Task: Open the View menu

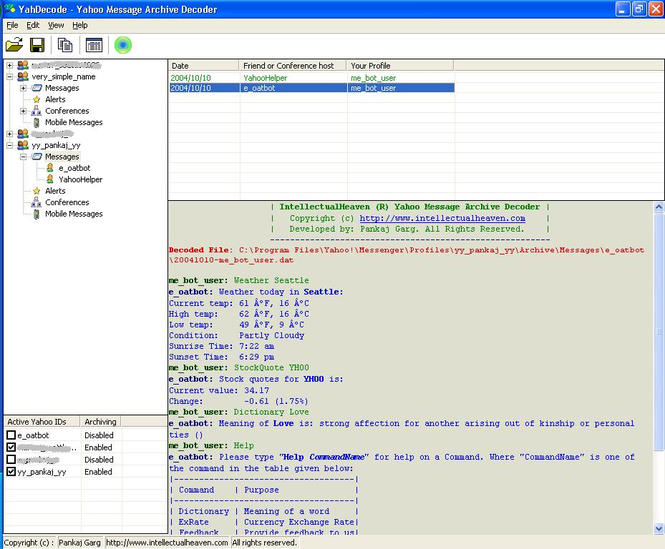Action: coord(56,25)
